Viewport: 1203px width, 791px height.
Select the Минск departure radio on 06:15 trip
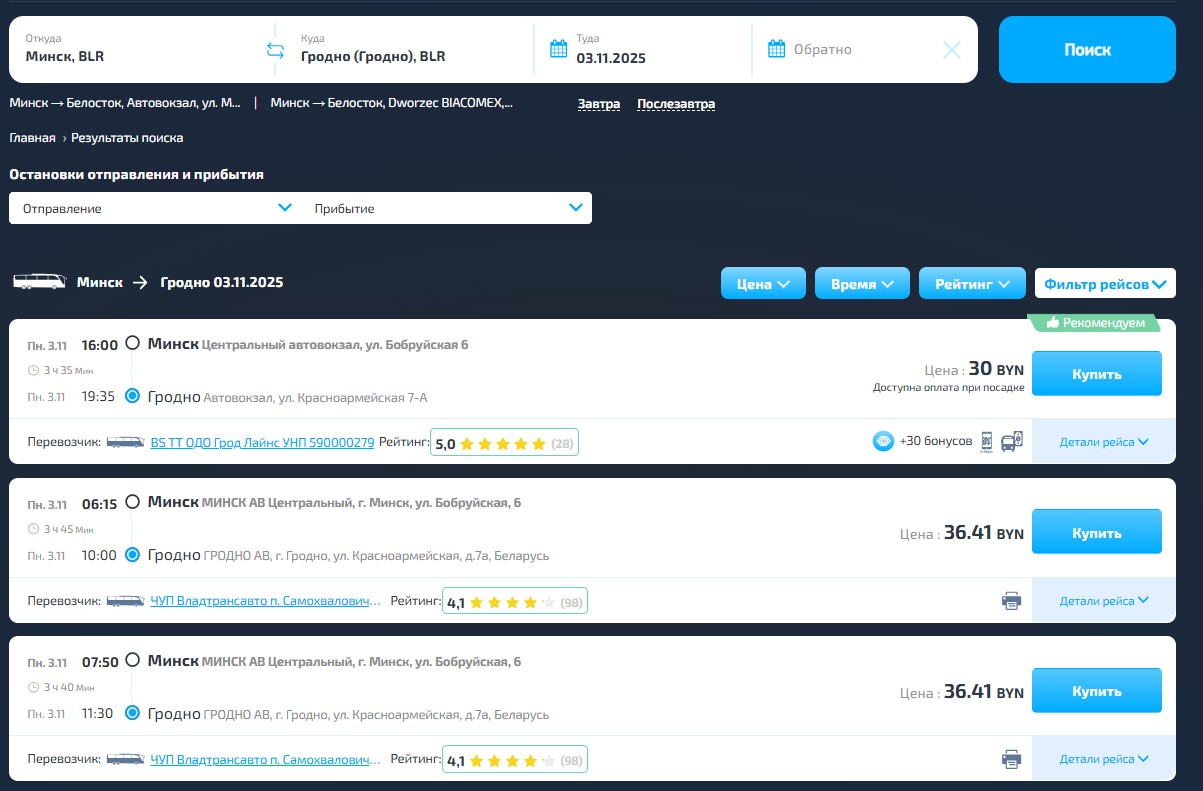coord(132,502)
